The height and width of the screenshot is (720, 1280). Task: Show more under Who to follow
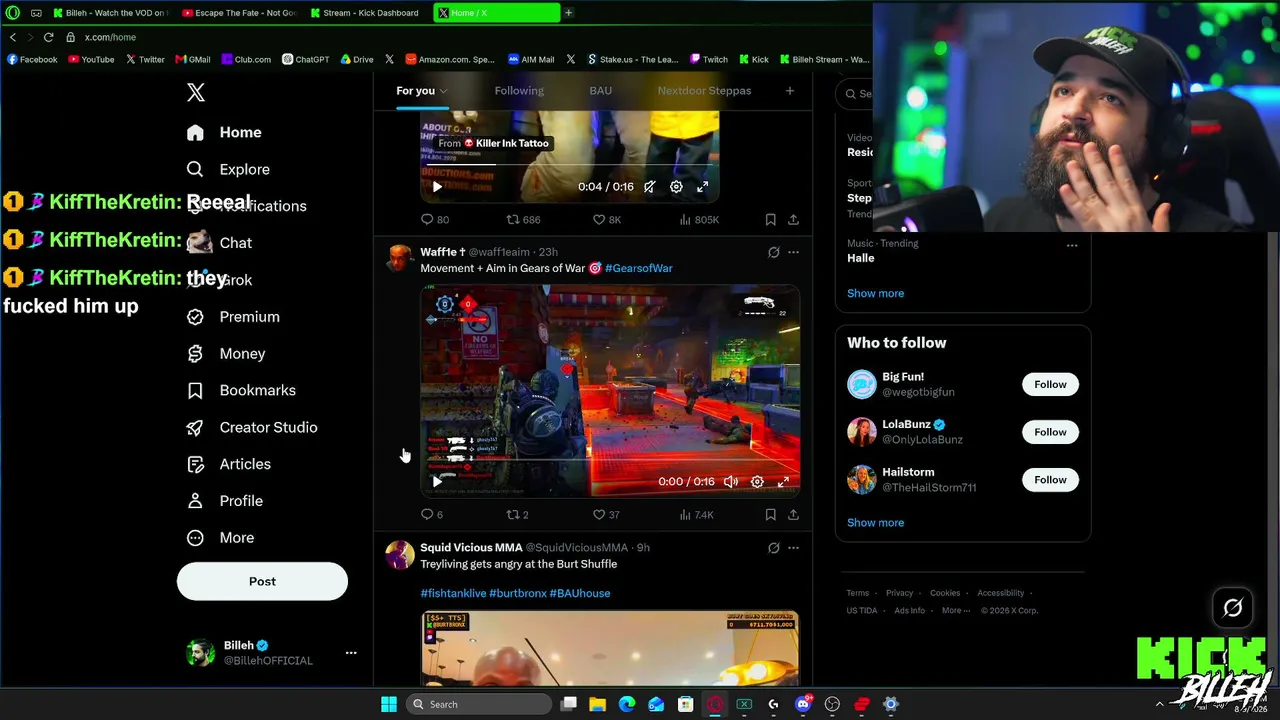tap(875, 523)
